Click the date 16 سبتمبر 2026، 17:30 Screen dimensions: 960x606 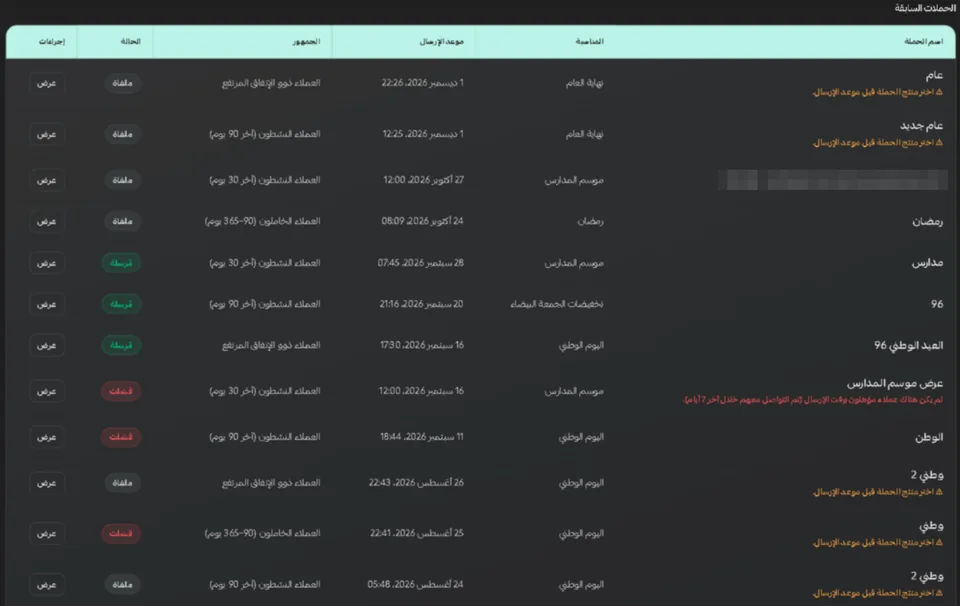[x=422, y=345]
